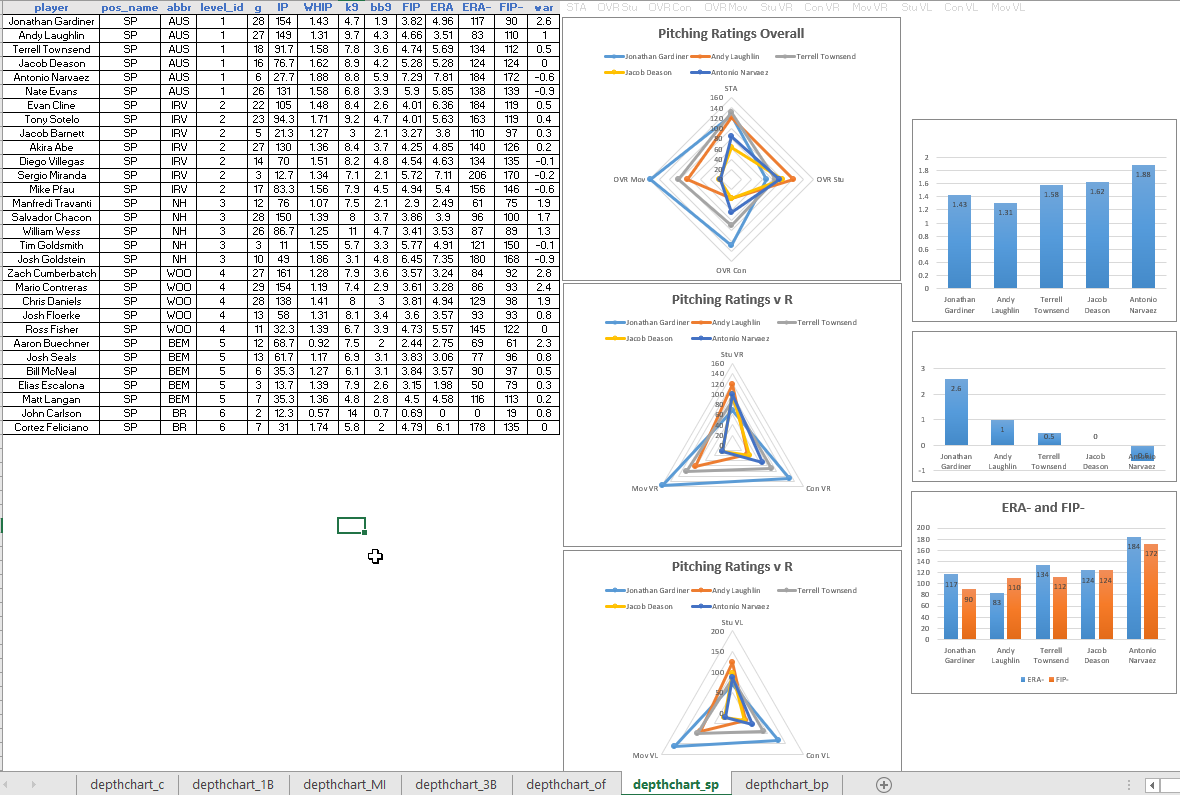1180x795 pixels.
Task: Select the Jonathan Gardiner player cell
Action: click(x=51, y=21)
